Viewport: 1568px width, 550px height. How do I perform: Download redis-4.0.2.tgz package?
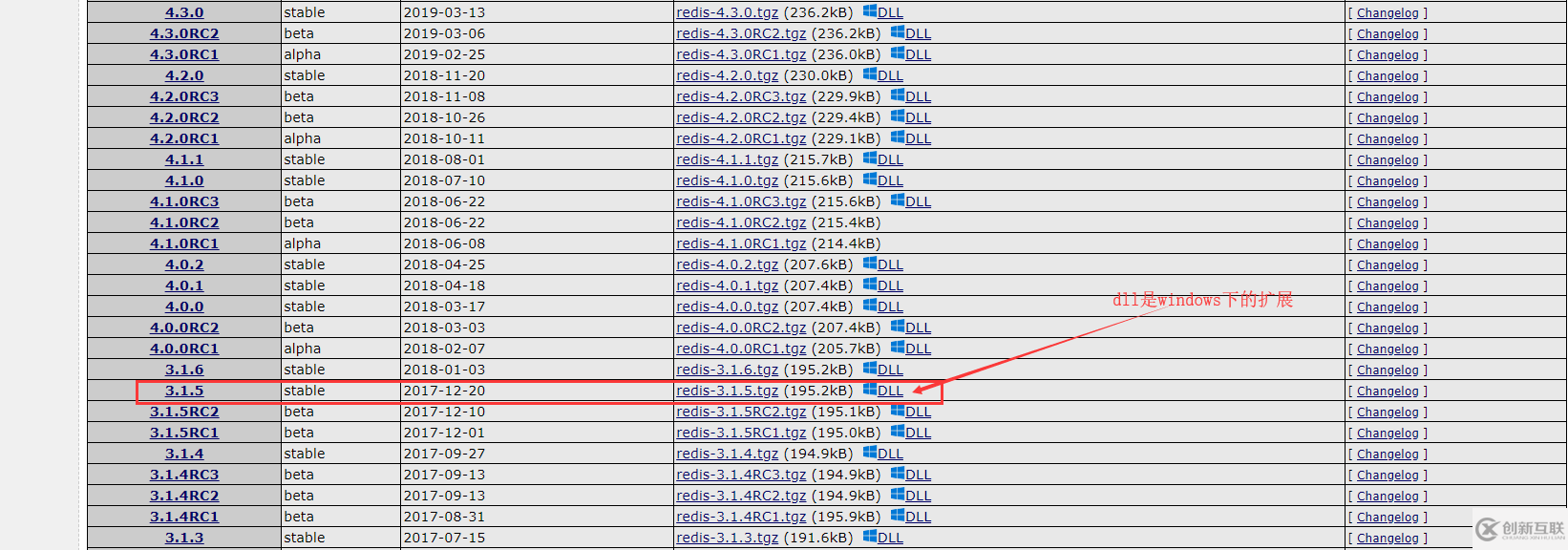728,264
